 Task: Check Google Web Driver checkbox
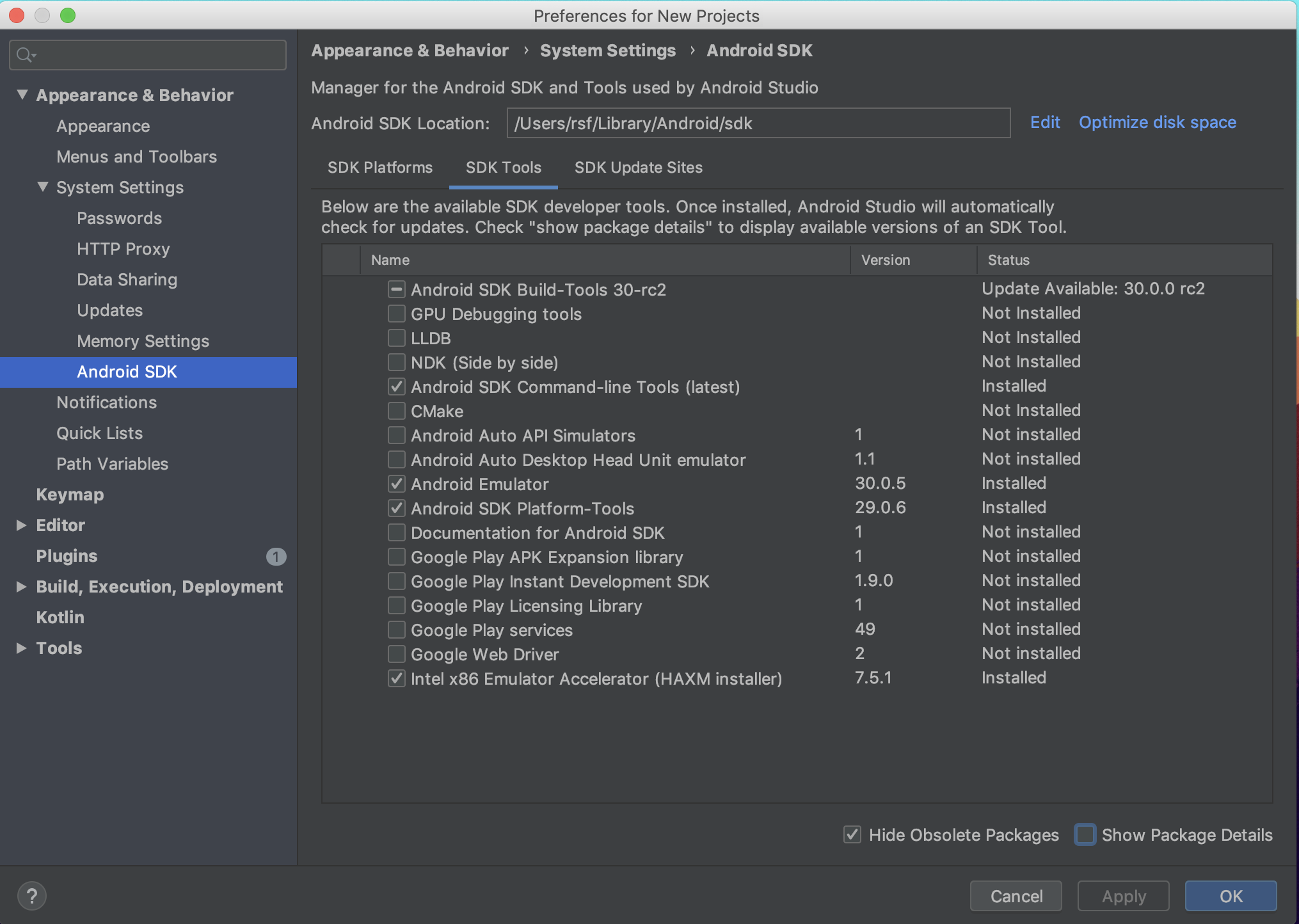pyautogui.click(x=397, y=654)
